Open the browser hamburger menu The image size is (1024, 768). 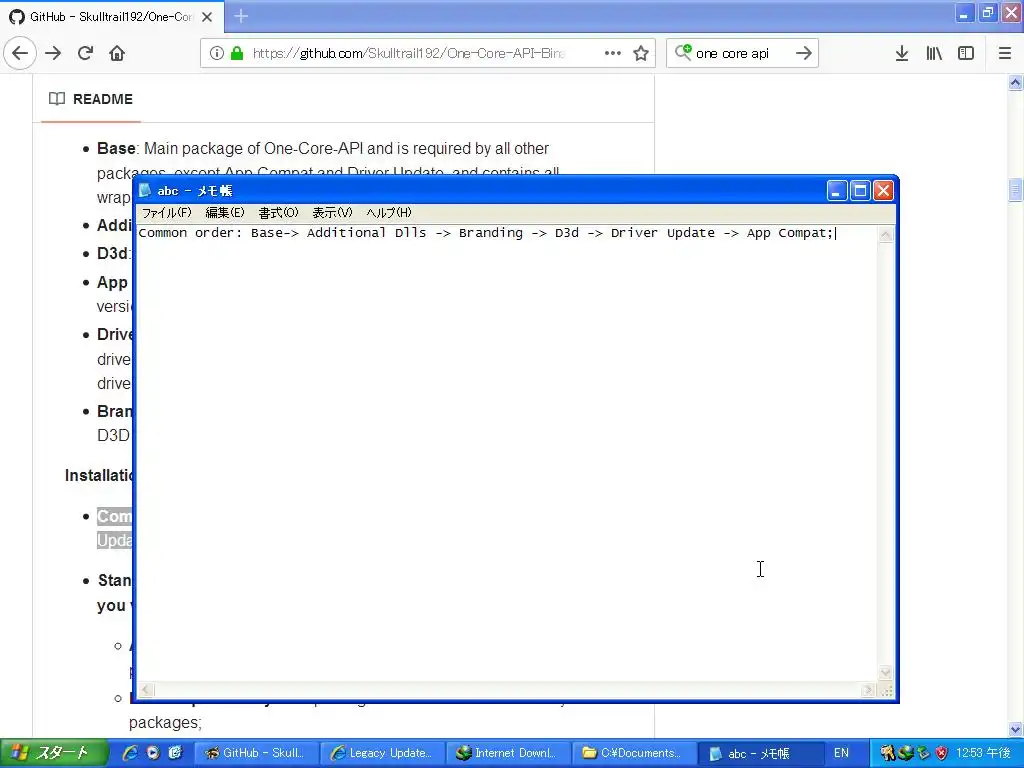point(1004,53)
